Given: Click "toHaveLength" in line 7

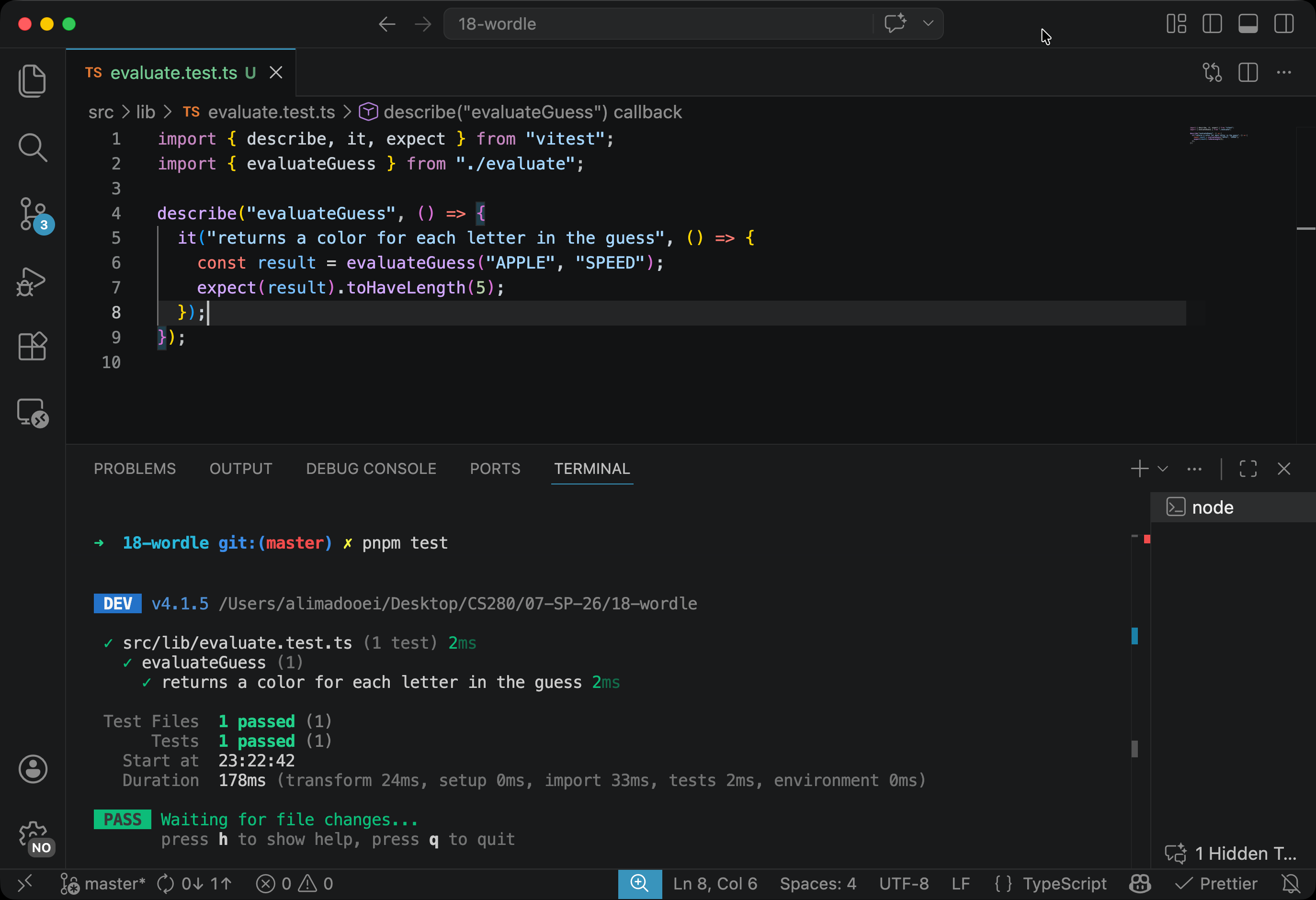Looking at the screenshot, I should pos(406,288).
